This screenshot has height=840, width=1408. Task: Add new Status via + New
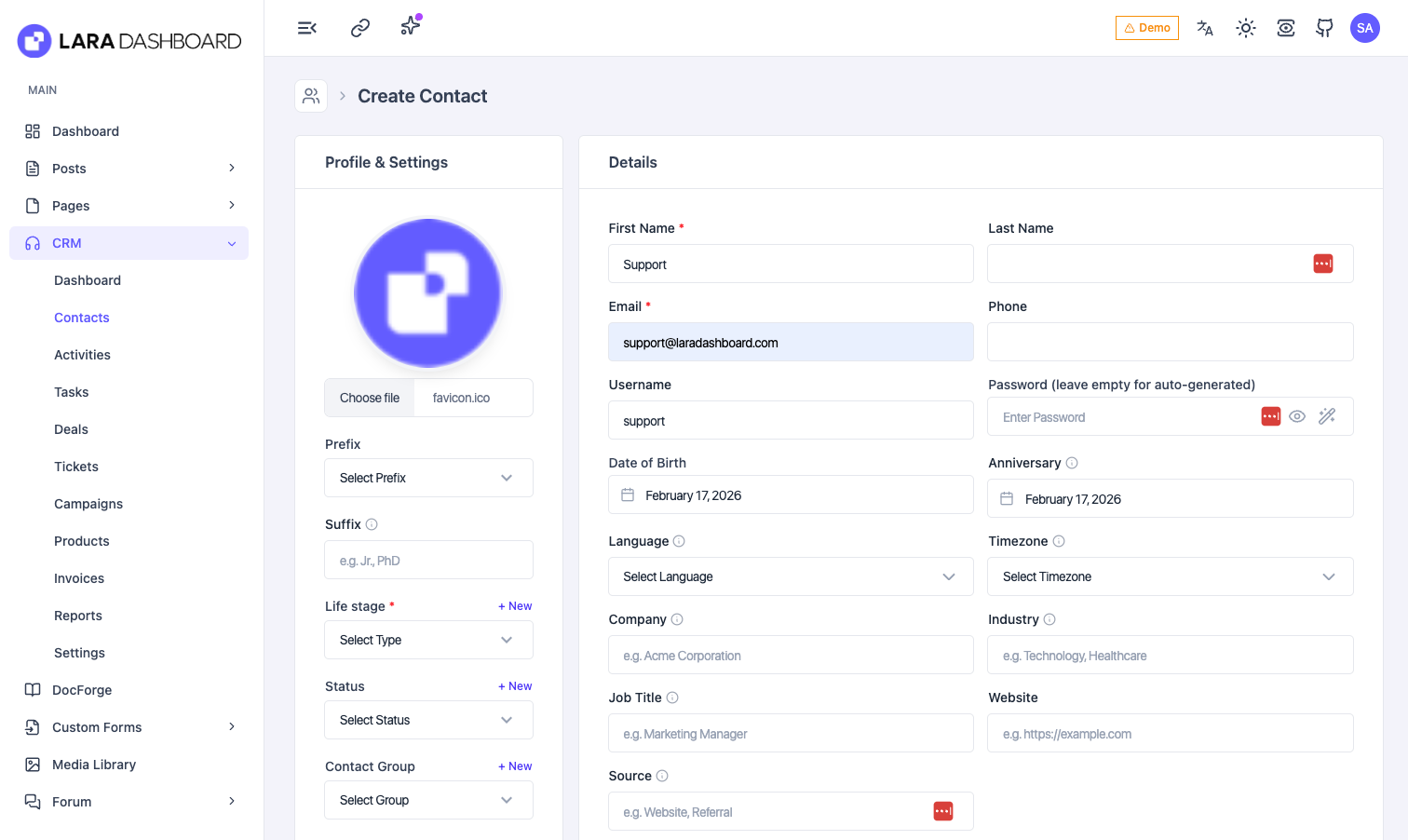click(515, 686)
